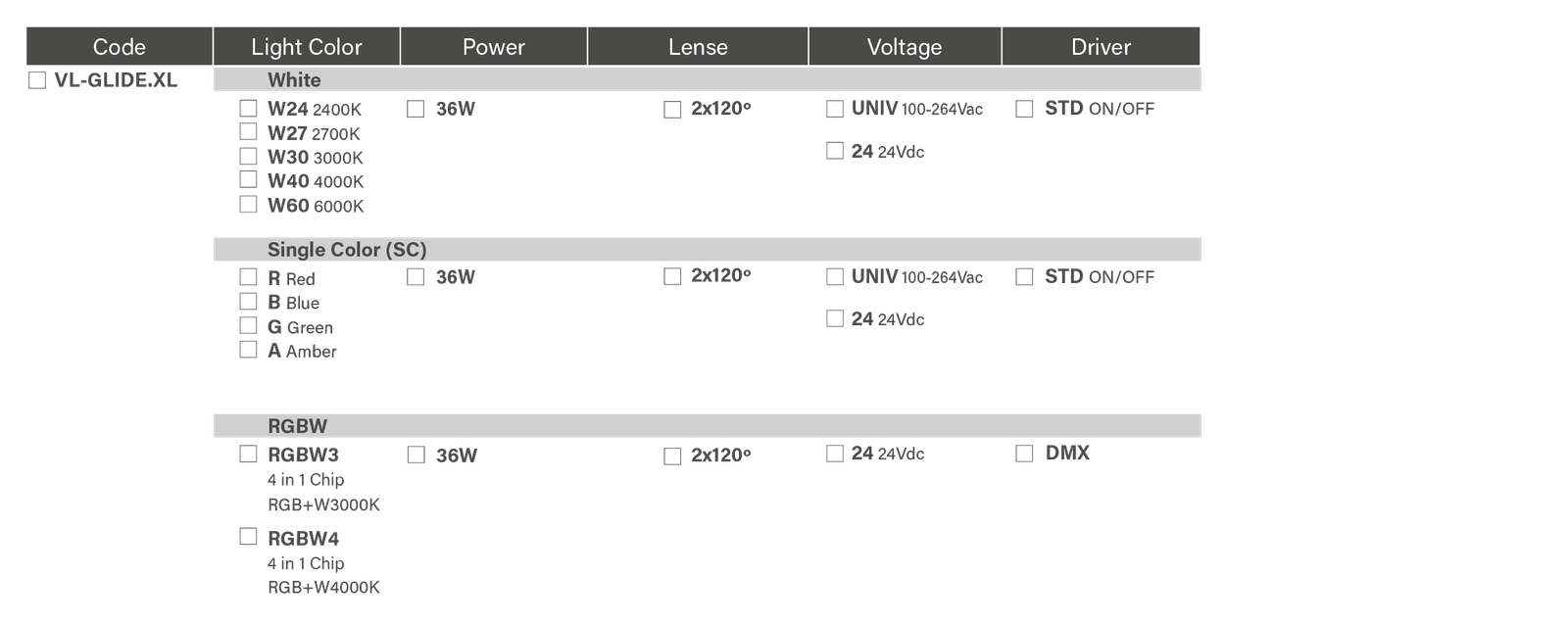The width and height of the screenshot is (1568, 624).
Task: Tick the G Green checkbox
Action: [249, 326]
